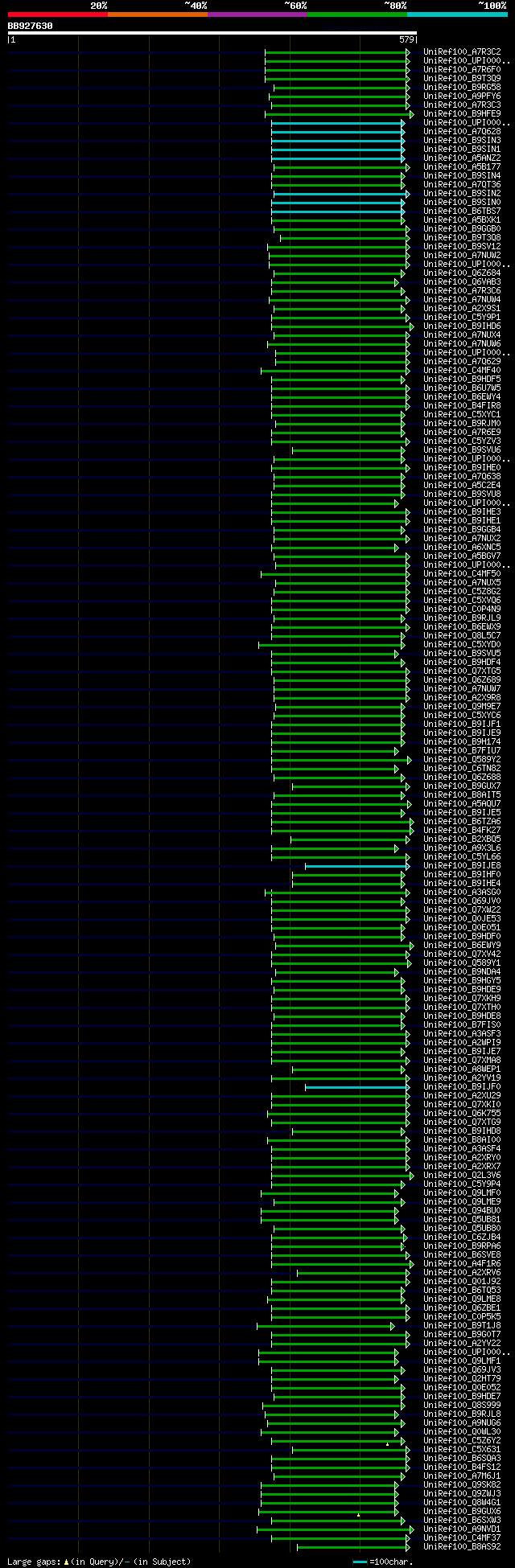The image size is (515, 1568).
Task: Select the UniRef100_A7R6F0 entry
Action: click(462, 70)
